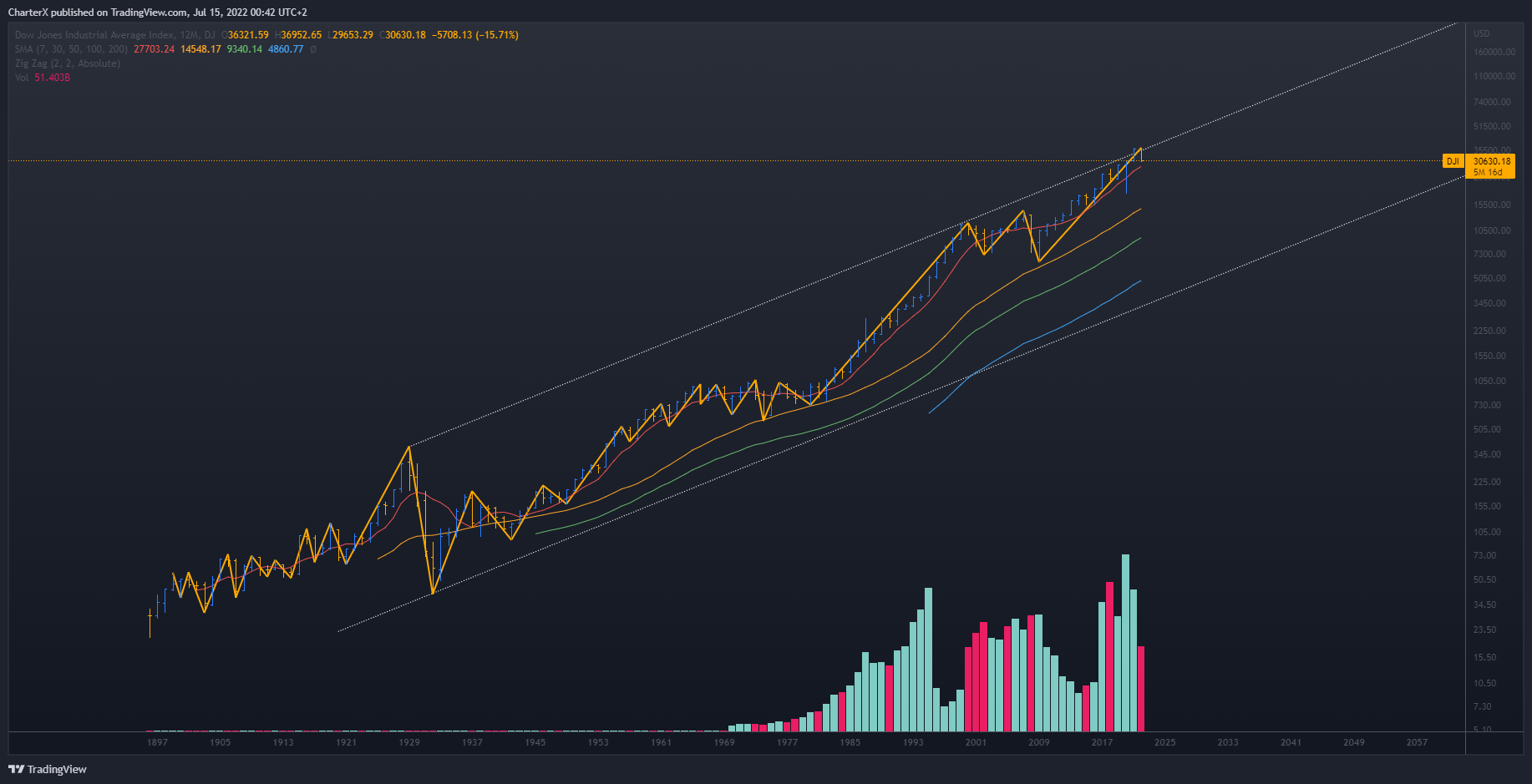This screenshot has width=1532, height=784.
Task: Click the change value −5708.13 (−15.71%)
Action: [x=475, y=35]
